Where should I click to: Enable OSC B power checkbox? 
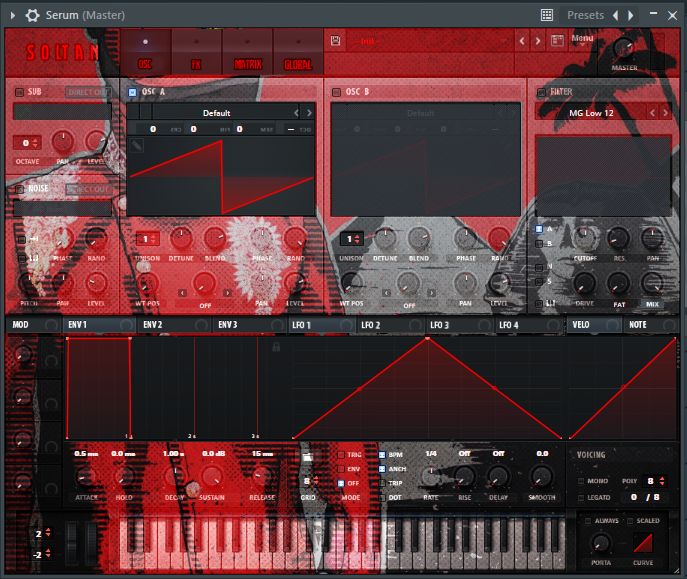336,92
